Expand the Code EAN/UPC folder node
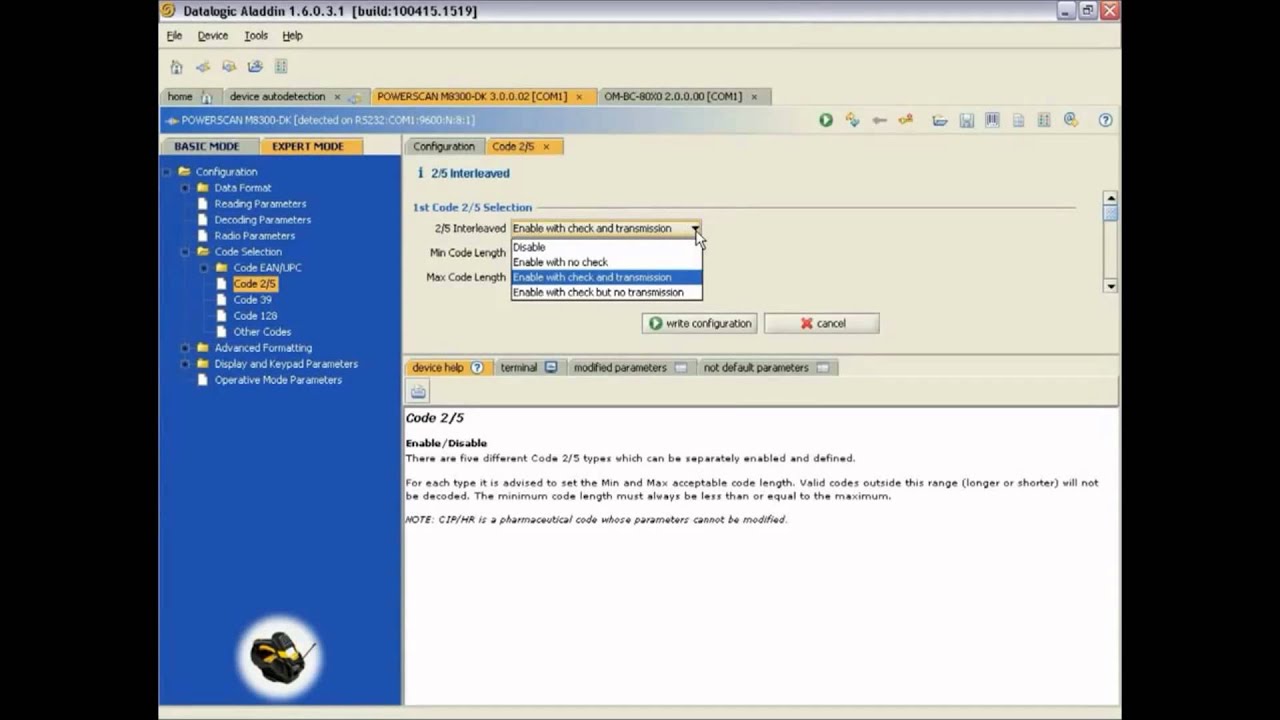Viewport: 1280px width, 720px height. coord(204,268)
